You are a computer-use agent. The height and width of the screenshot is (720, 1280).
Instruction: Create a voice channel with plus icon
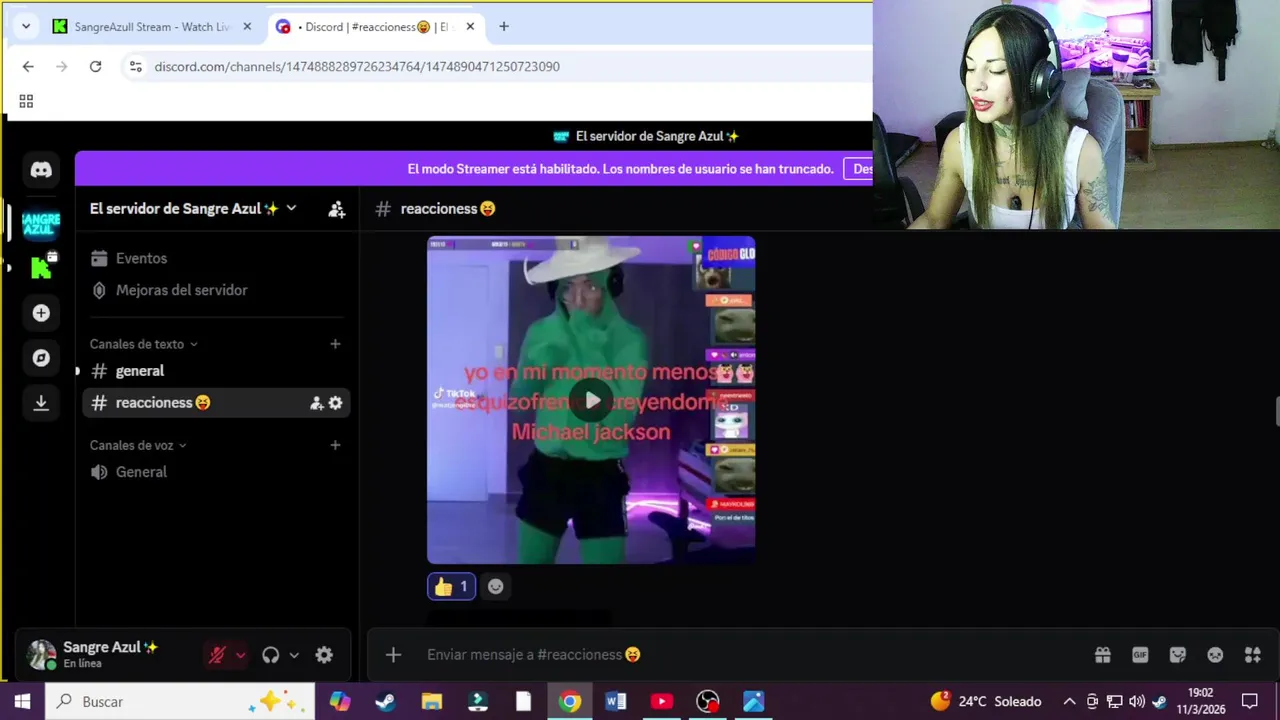(x=335, y=445)
